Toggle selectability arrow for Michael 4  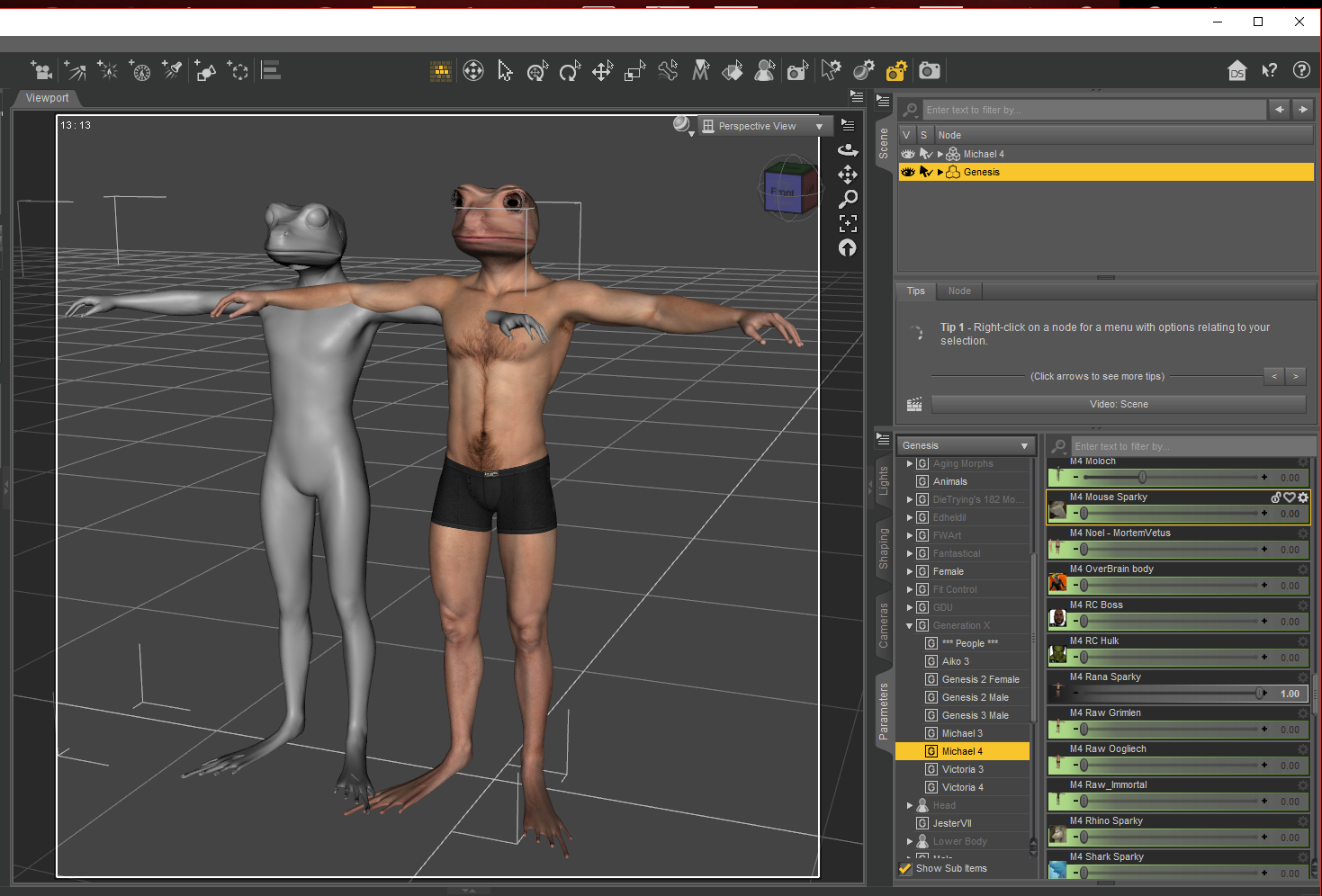pos(924,154)
